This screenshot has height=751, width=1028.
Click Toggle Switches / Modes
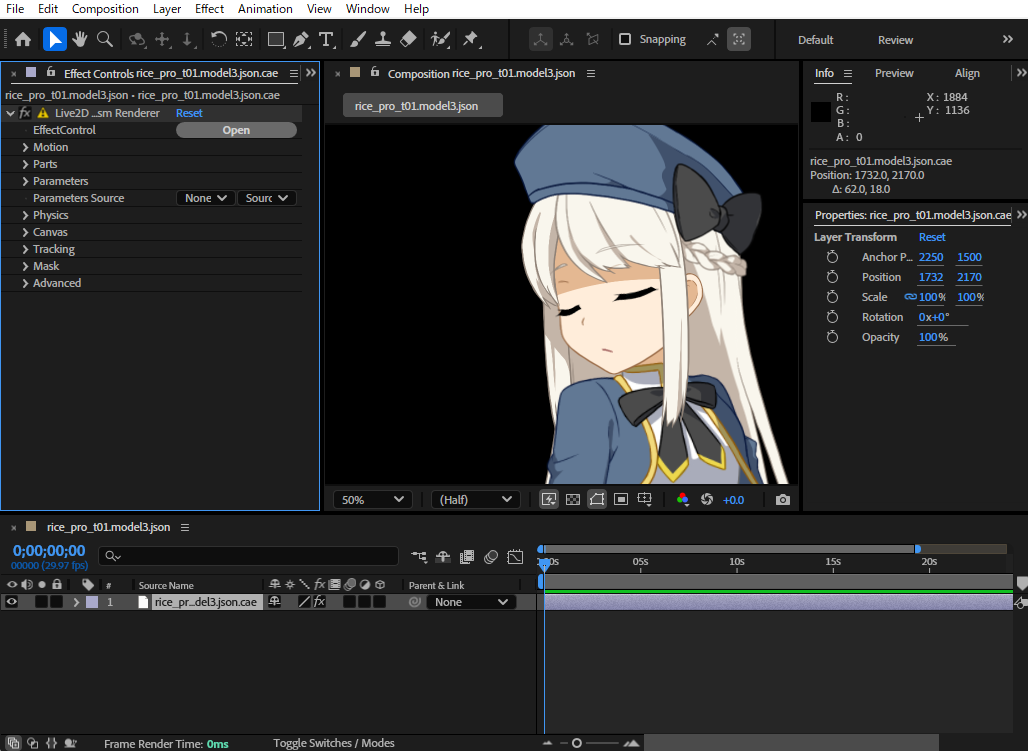334,742
